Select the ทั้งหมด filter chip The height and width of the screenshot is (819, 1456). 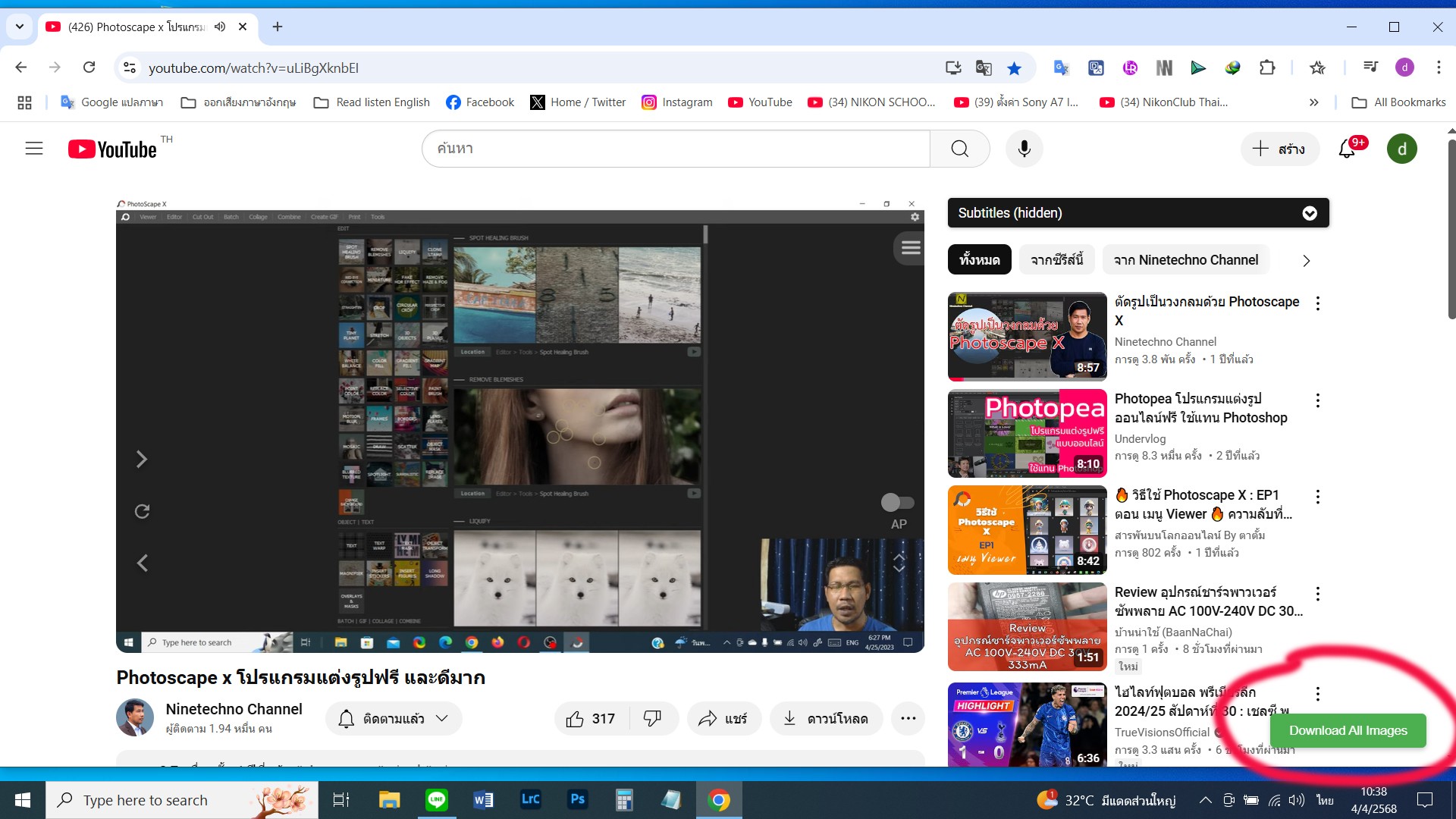pos(979,260)
